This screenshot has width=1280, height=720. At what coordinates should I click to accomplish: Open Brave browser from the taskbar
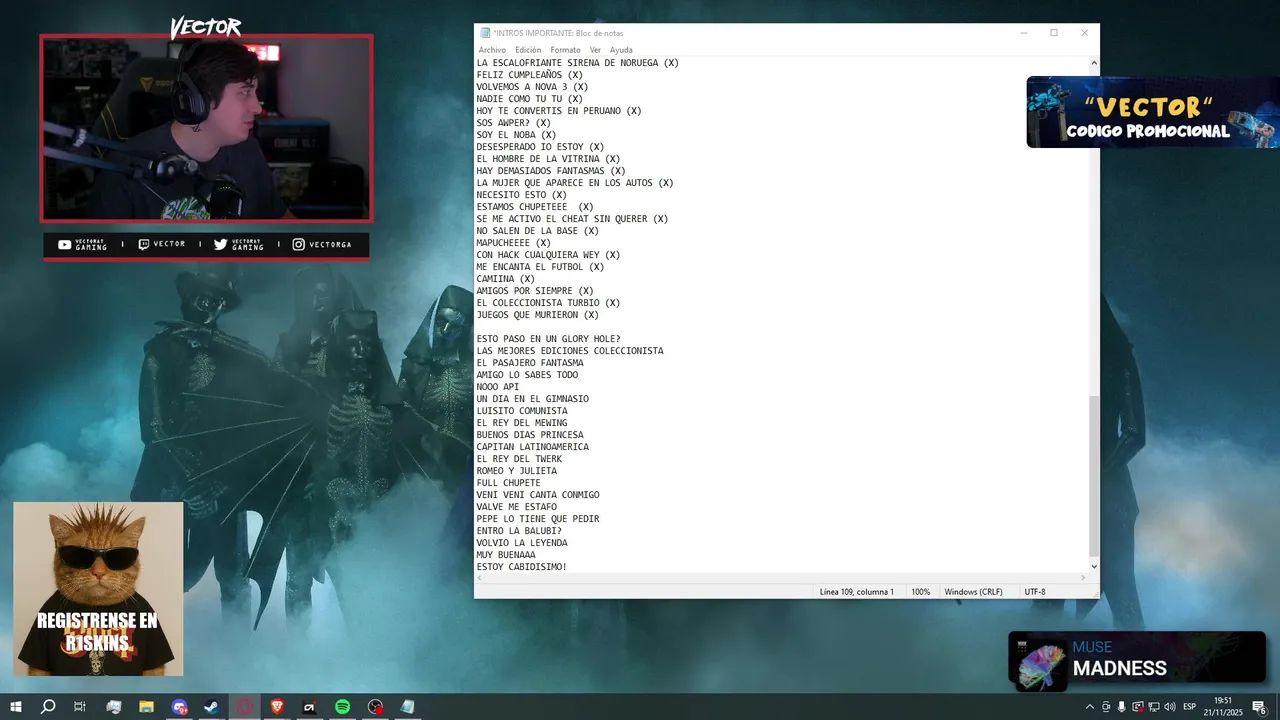(277, 707)
